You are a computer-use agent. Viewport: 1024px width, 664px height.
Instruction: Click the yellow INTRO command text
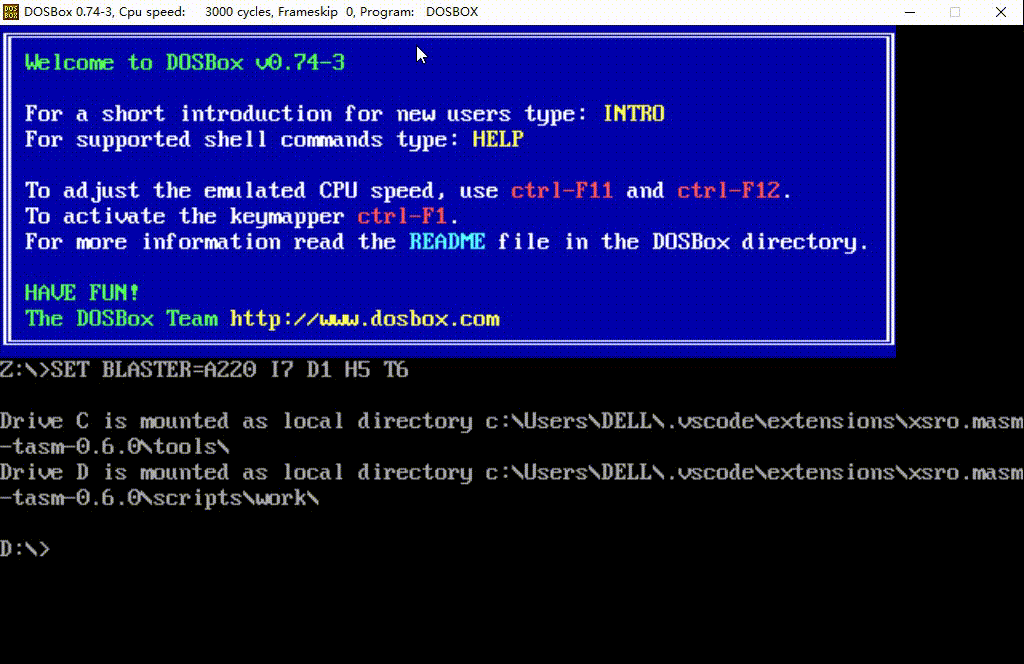click(633, 114)
